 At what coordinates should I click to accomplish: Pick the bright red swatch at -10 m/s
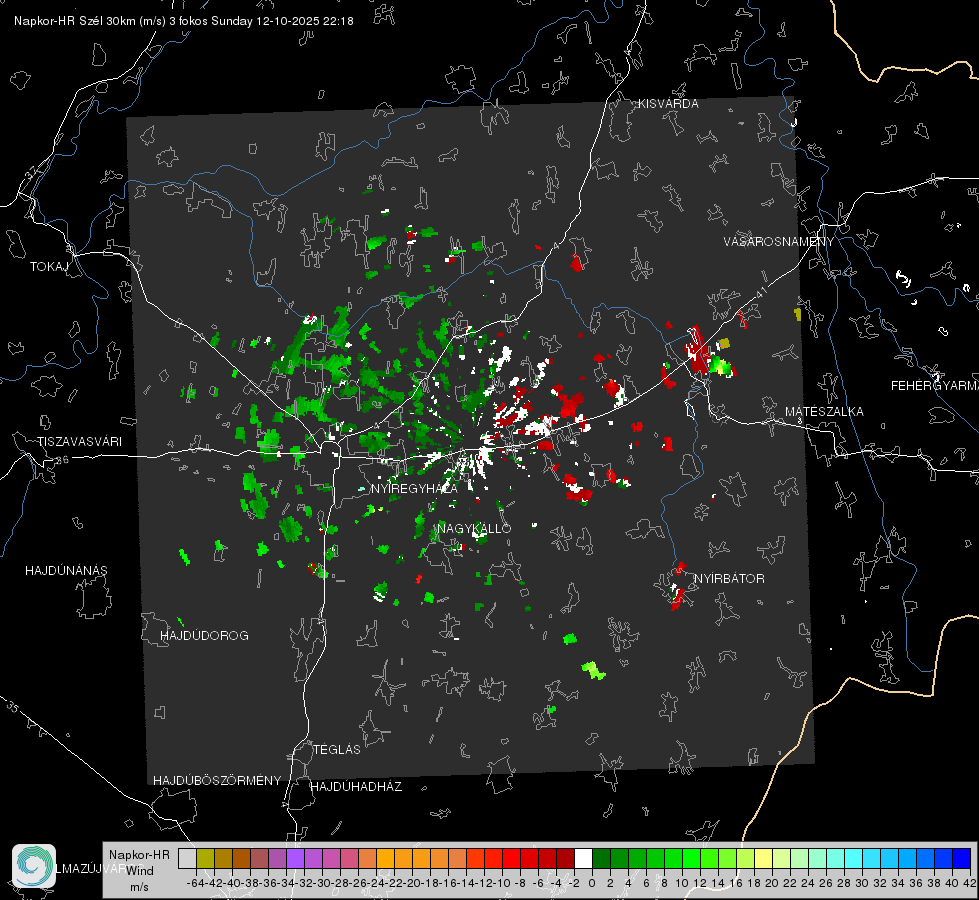[x=511, y=858]
